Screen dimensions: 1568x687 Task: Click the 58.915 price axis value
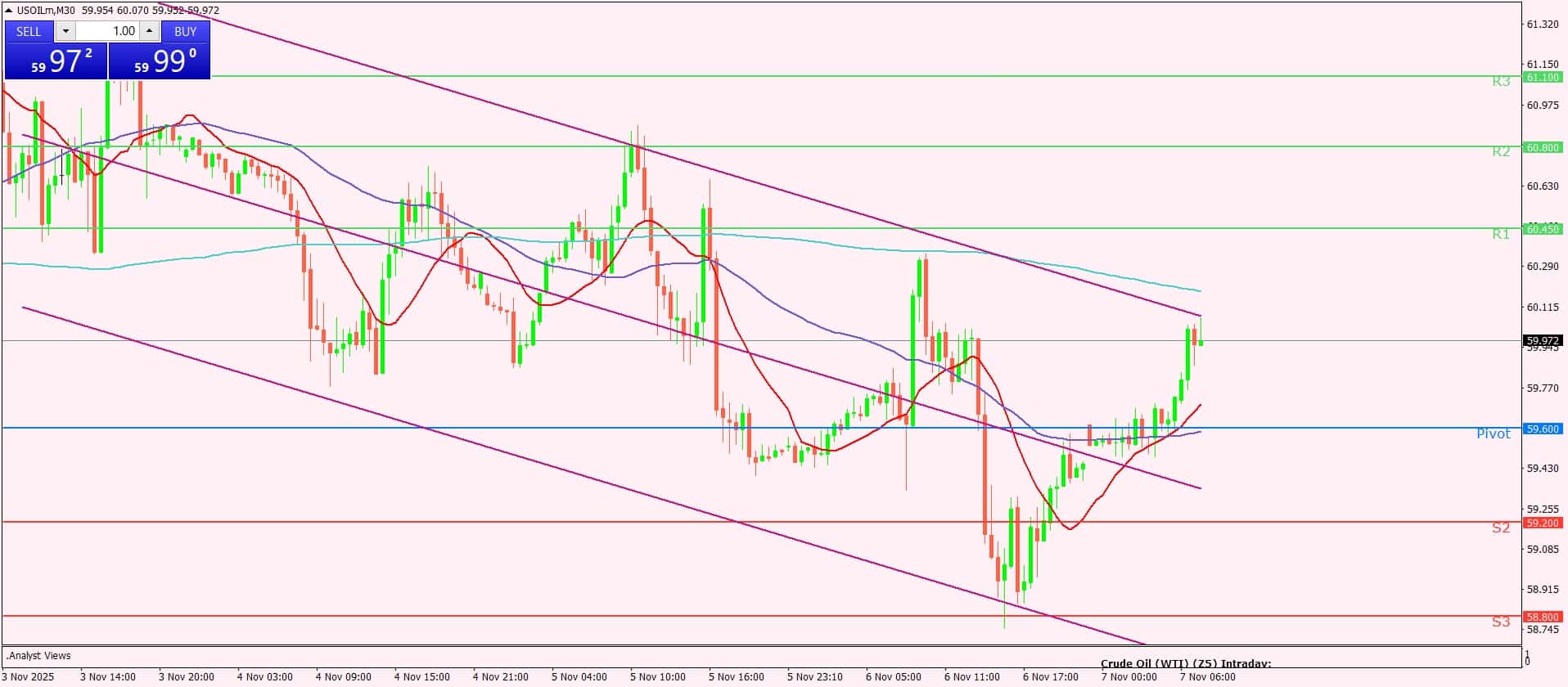click(1543, 590)
